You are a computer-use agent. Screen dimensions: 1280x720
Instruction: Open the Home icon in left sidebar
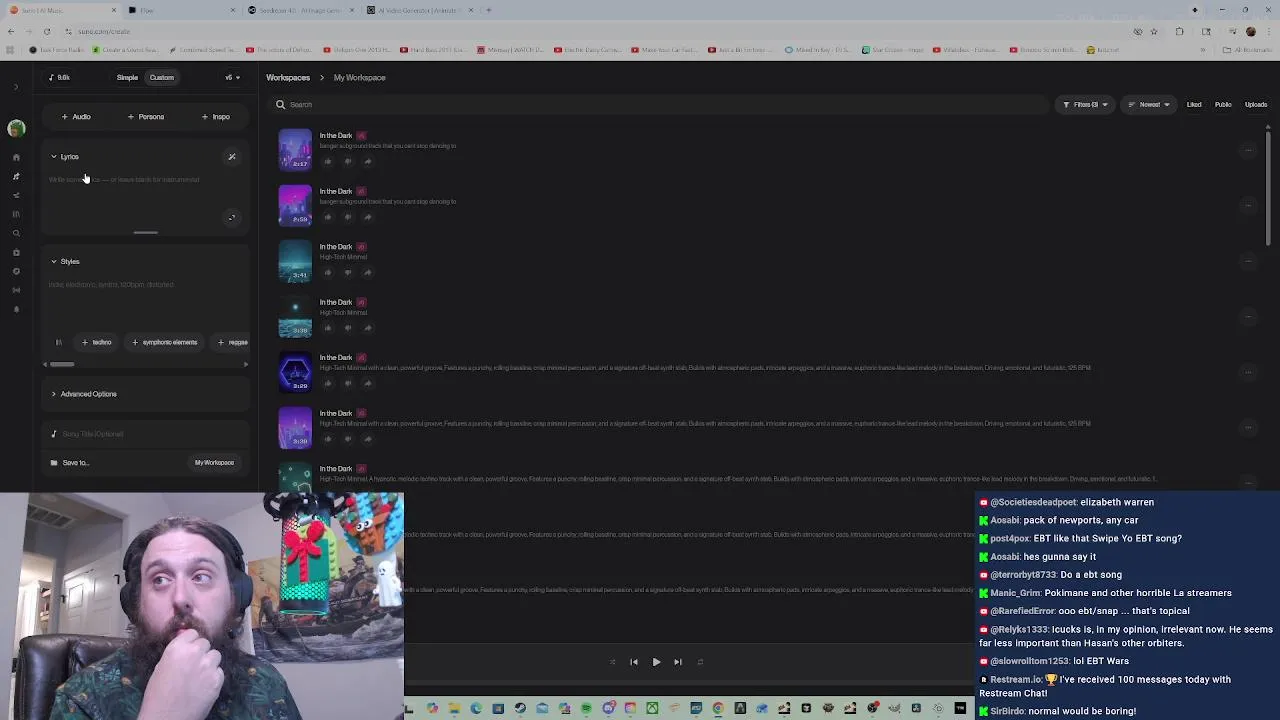point(16,157)
